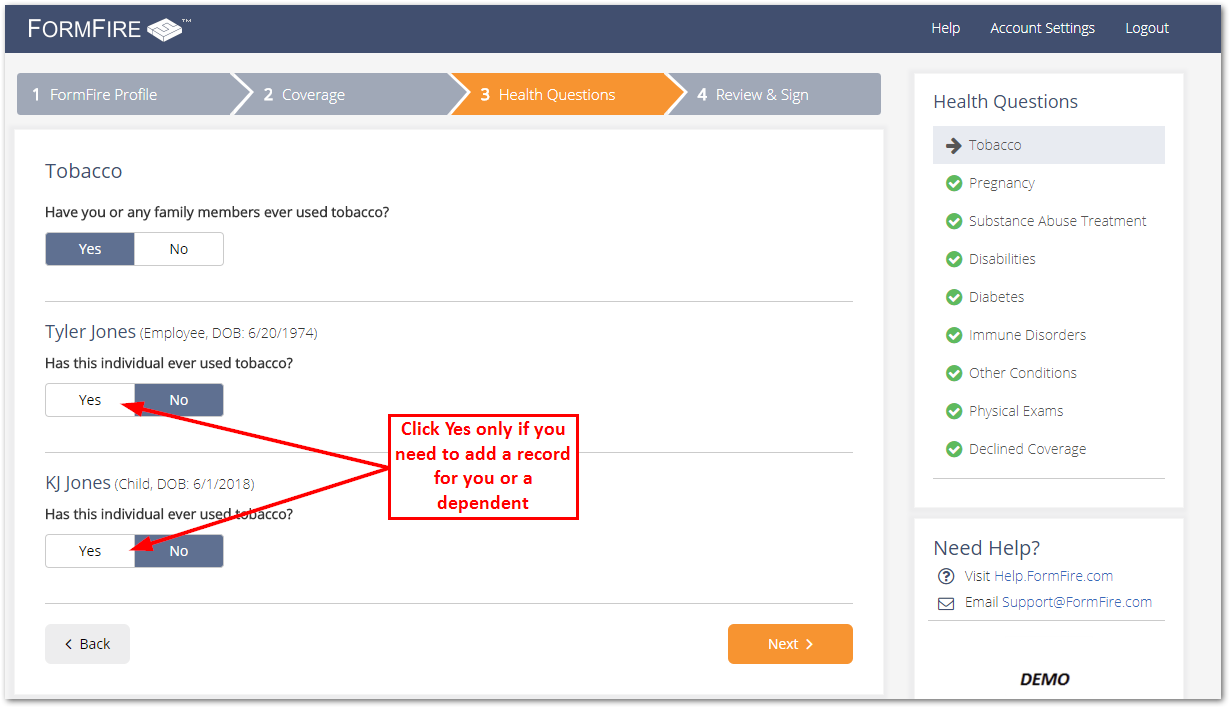The height and width of the screenshot is (708, 1230).
Task: Click the Tyler Jones name heading
Action: point(90,332)
